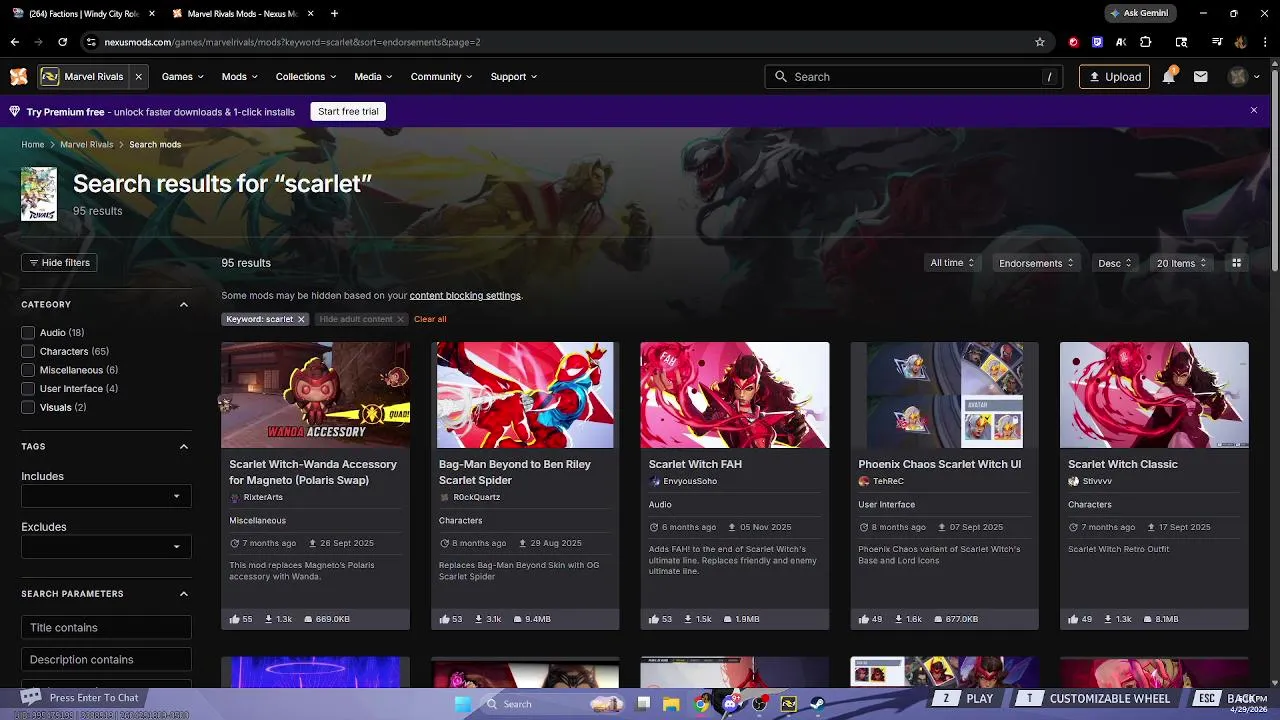Click the Clear all filters link
Image resolution: width=1280 pixels, height=720 pixels.
[x=430, y=319]
